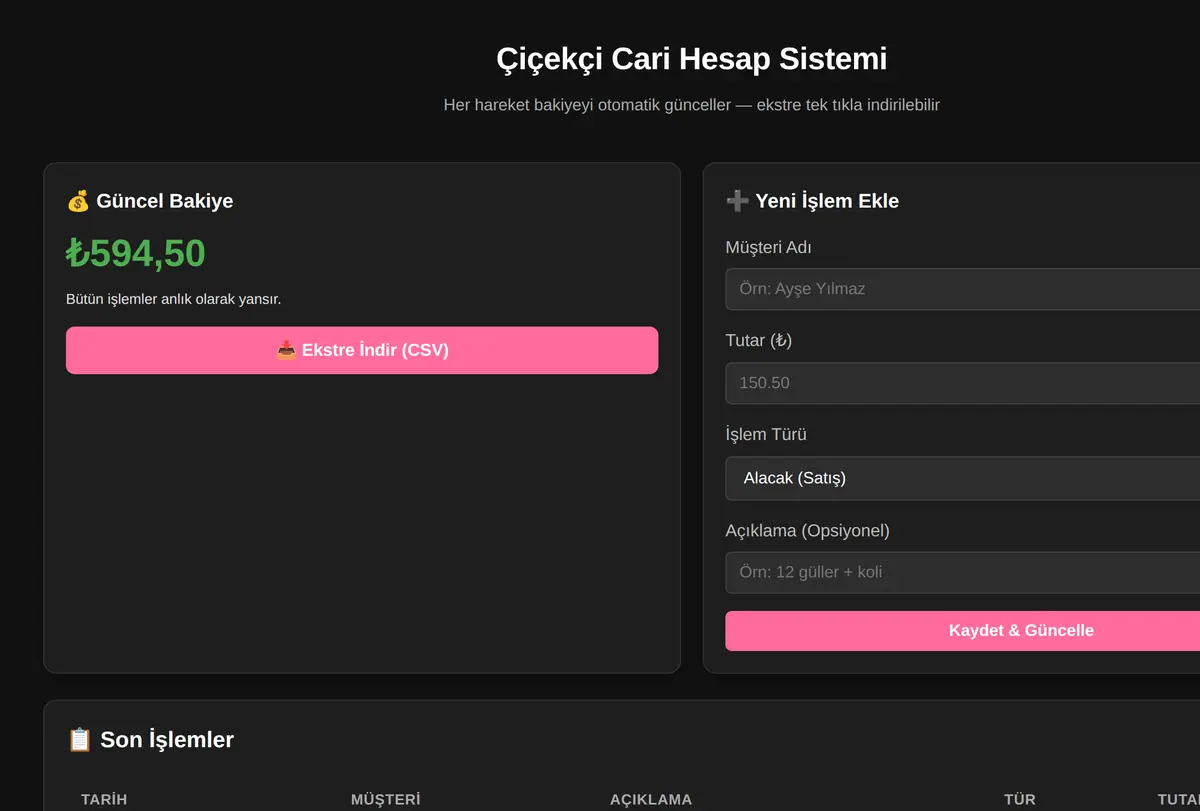Click the Müşteri Adı label

[768, 247]
